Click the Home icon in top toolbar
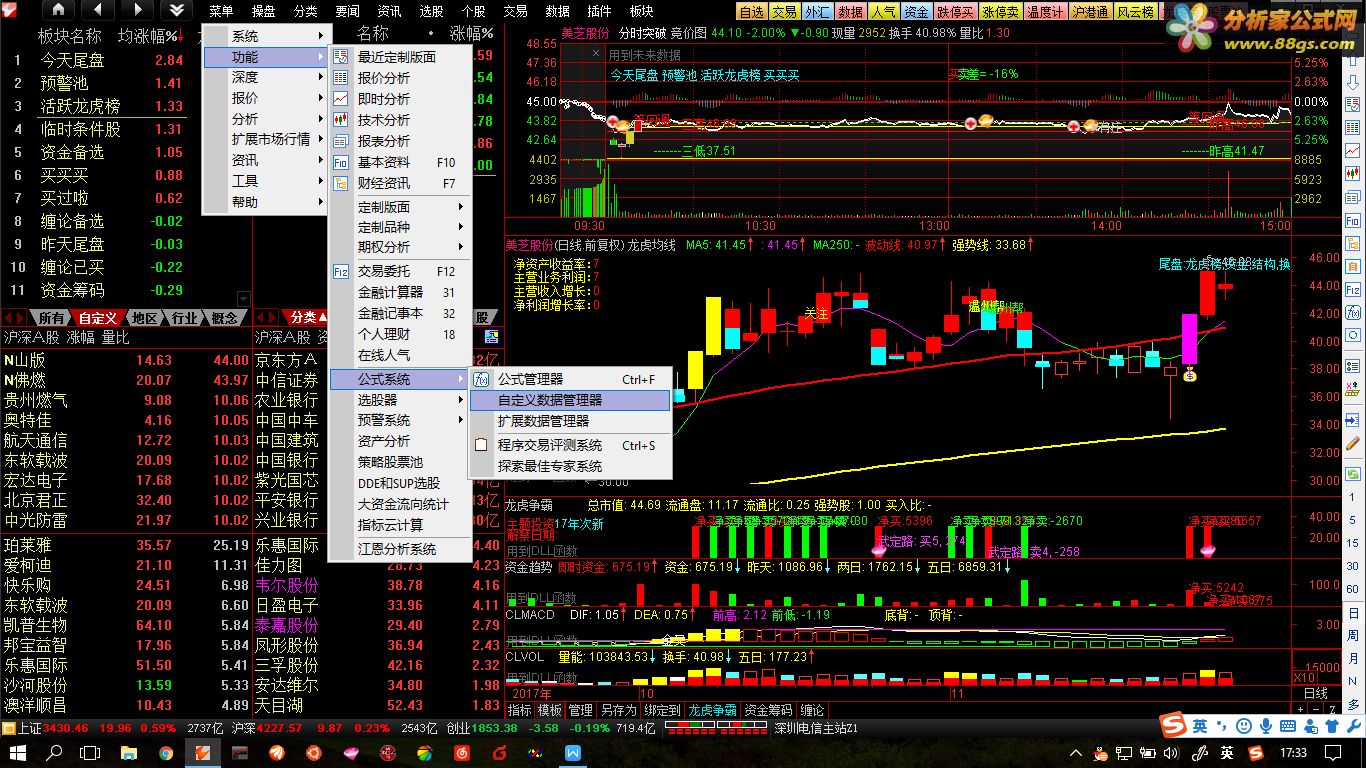Image resolution: width=1366 pixels, height=768 pixels. pyautogui.click(x=58, y=10)
